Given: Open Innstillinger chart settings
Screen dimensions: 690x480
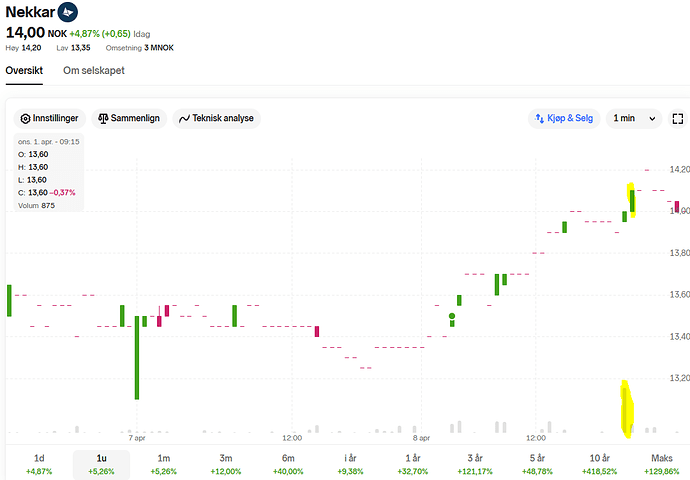Looking at the screenshot, I should tap(50, 118).
